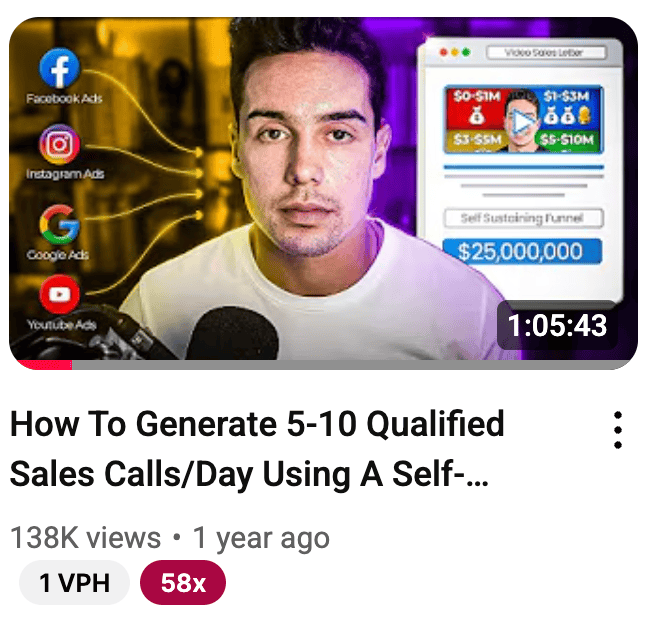This screenshot has width=660, height=632.
Task: Open the three-dot video options menu
Action: tap(618, 430)
